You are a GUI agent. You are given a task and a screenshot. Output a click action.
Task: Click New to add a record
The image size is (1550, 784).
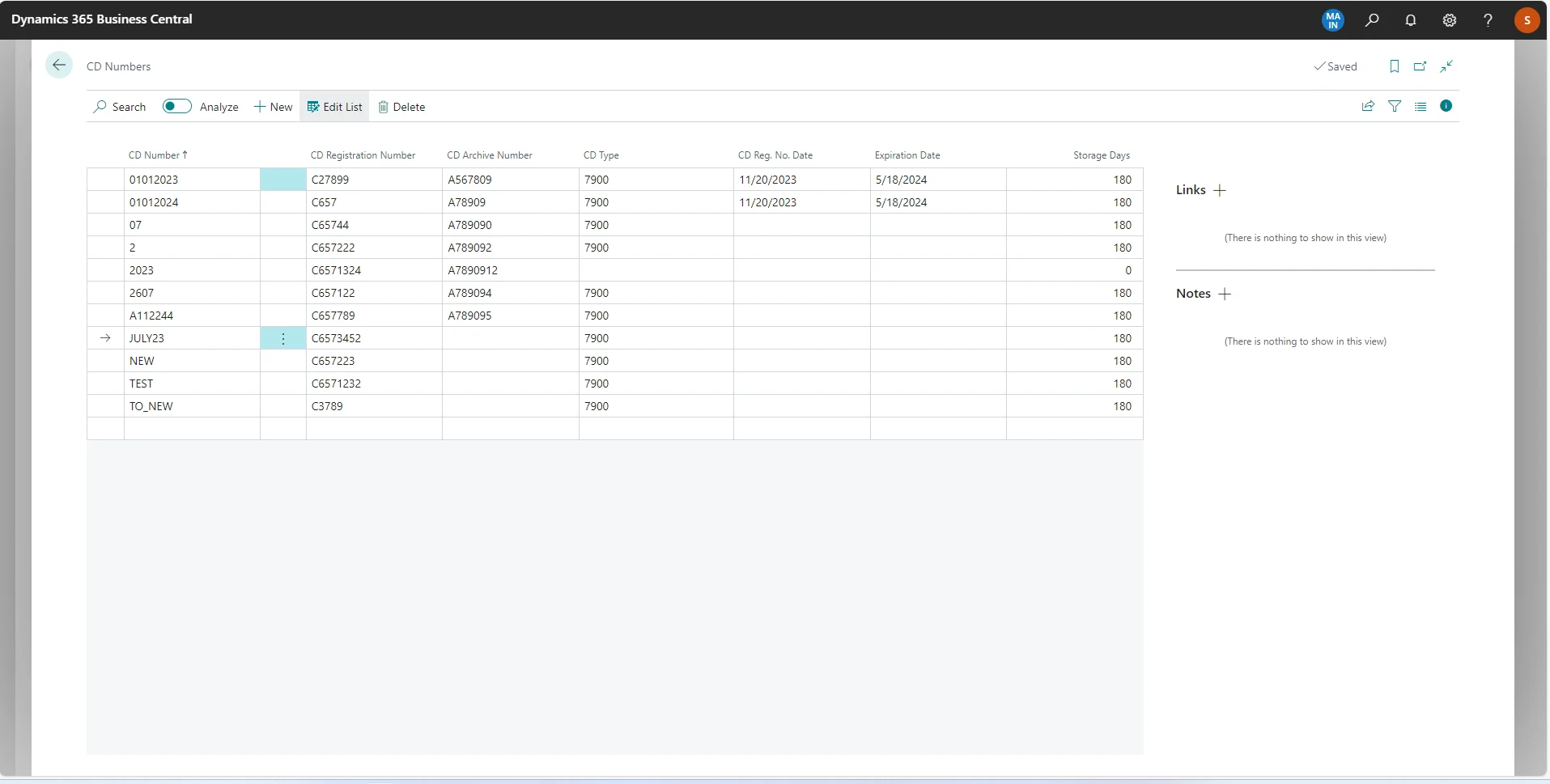[x=273, y=107]
